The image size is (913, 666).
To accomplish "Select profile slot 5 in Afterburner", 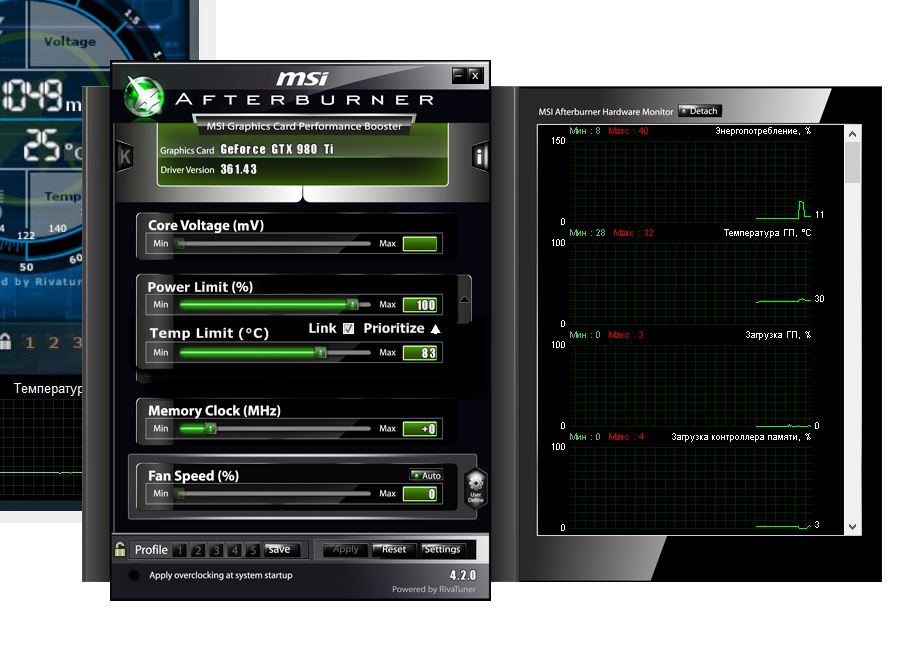I will 253,550.
